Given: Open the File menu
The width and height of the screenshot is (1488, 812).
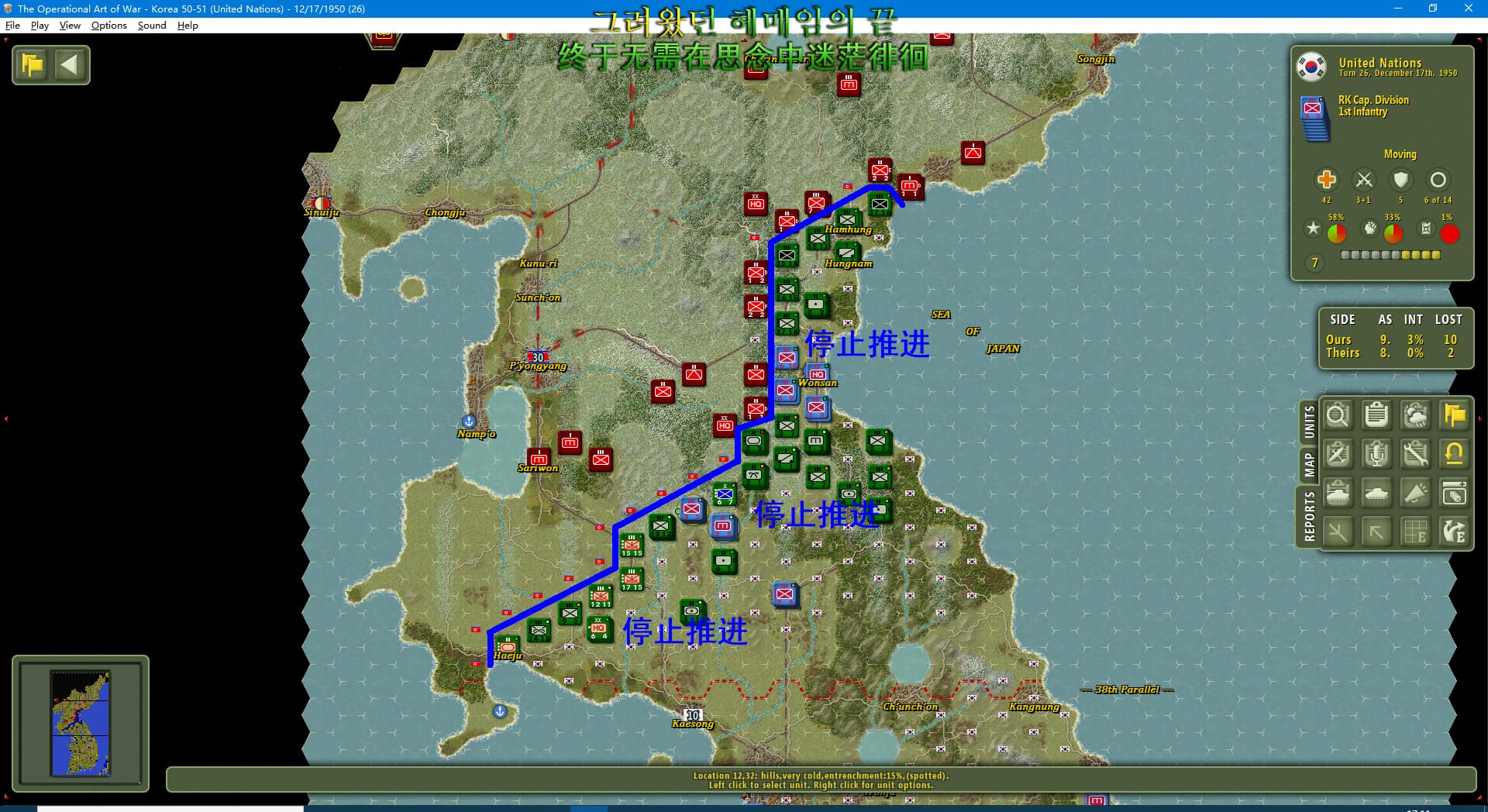Looking at the screenshot, I should [x=12, y=26].
